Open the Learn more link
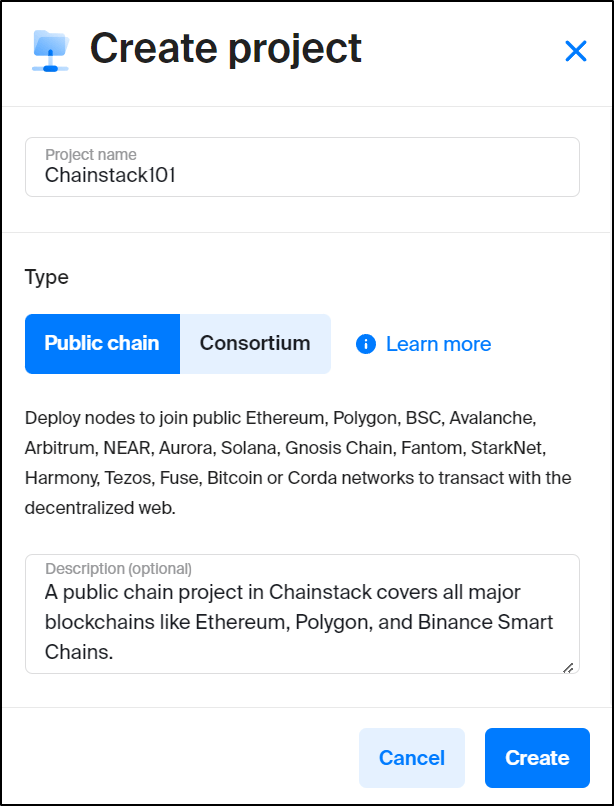Screen dimensions: 614x806 (438, 344)
